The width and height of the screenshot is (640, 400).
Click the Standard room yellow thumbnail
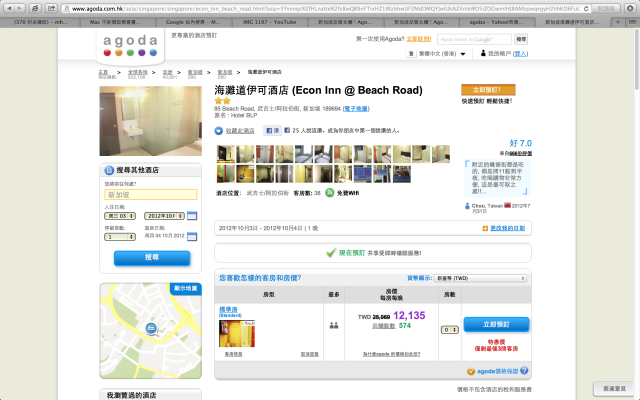237,333
